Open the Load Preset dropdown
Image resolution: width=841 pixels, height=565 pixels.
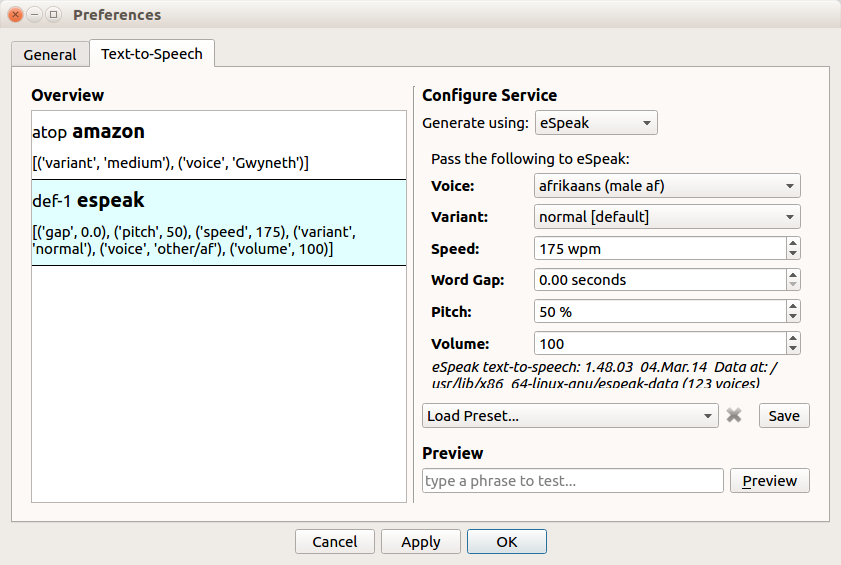click(x=570, y=416)
